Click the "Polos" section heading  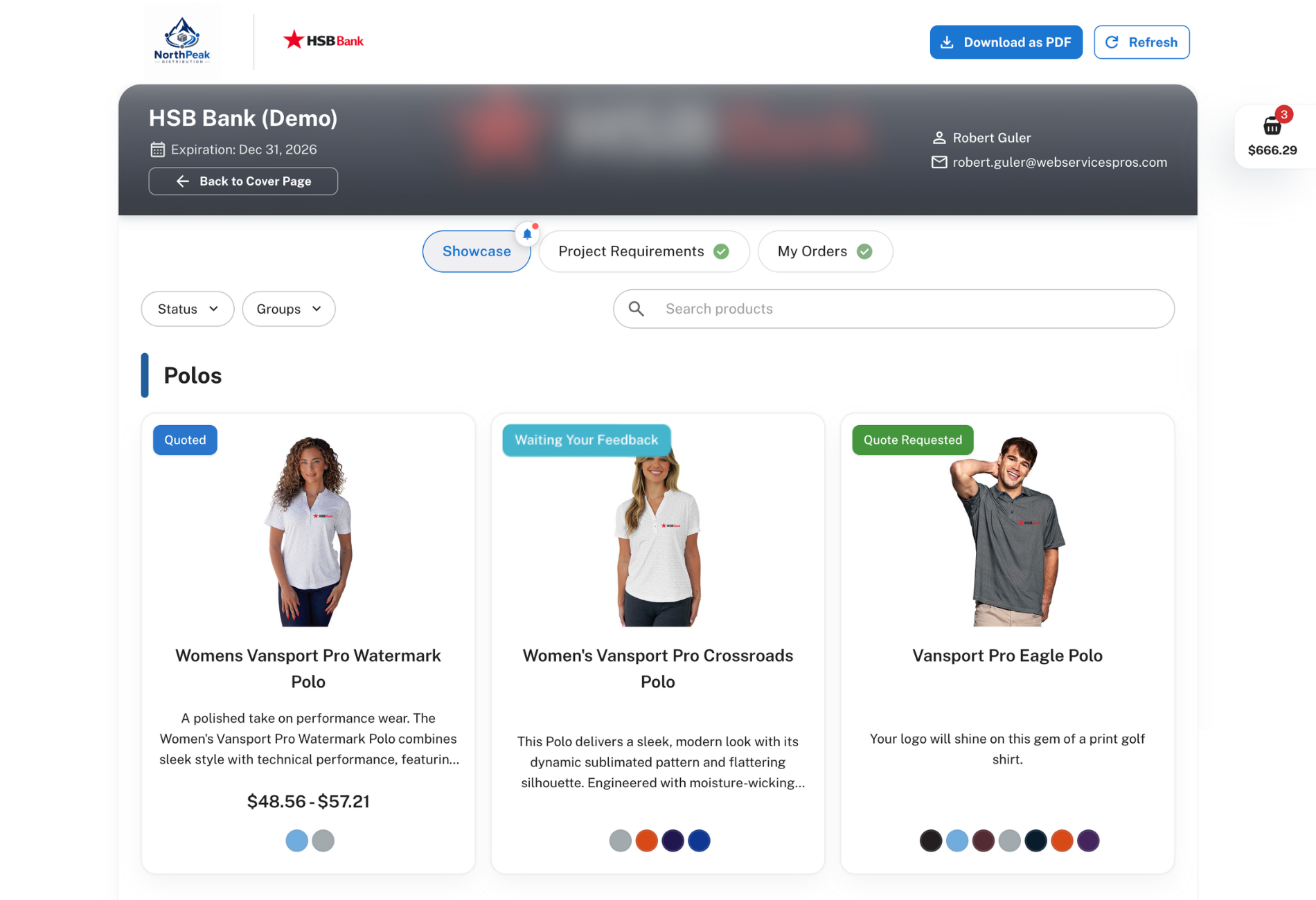click(x=193, y=375)
